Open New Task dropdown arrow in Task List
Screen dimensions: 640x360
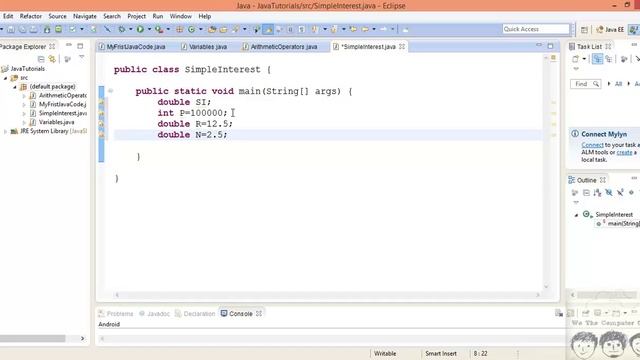[584, 59]
